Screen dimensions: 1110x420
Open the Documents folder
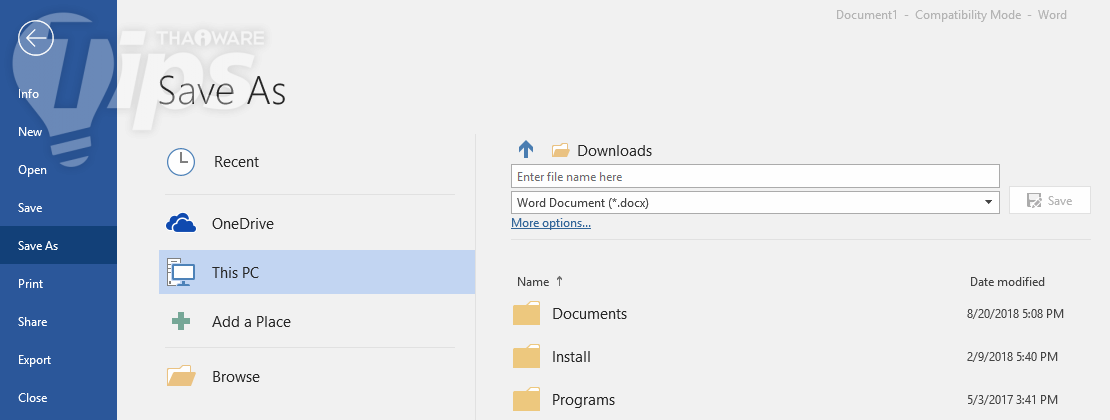click(x=589, y=314)
